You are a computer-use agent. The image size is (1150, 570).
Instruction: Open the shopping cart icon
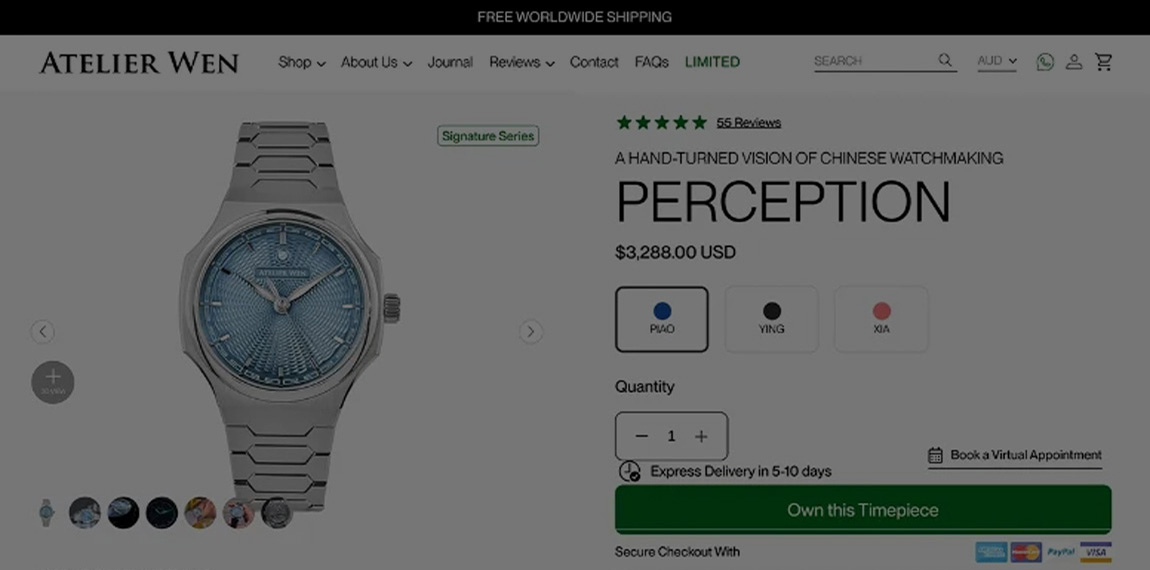coord(1103,62)
